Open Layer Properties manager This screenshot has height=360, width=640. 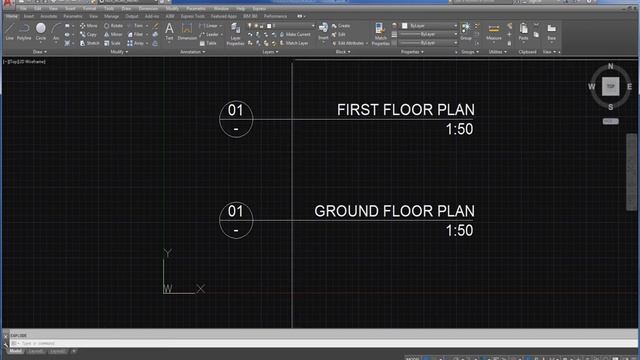coord(235,34)
